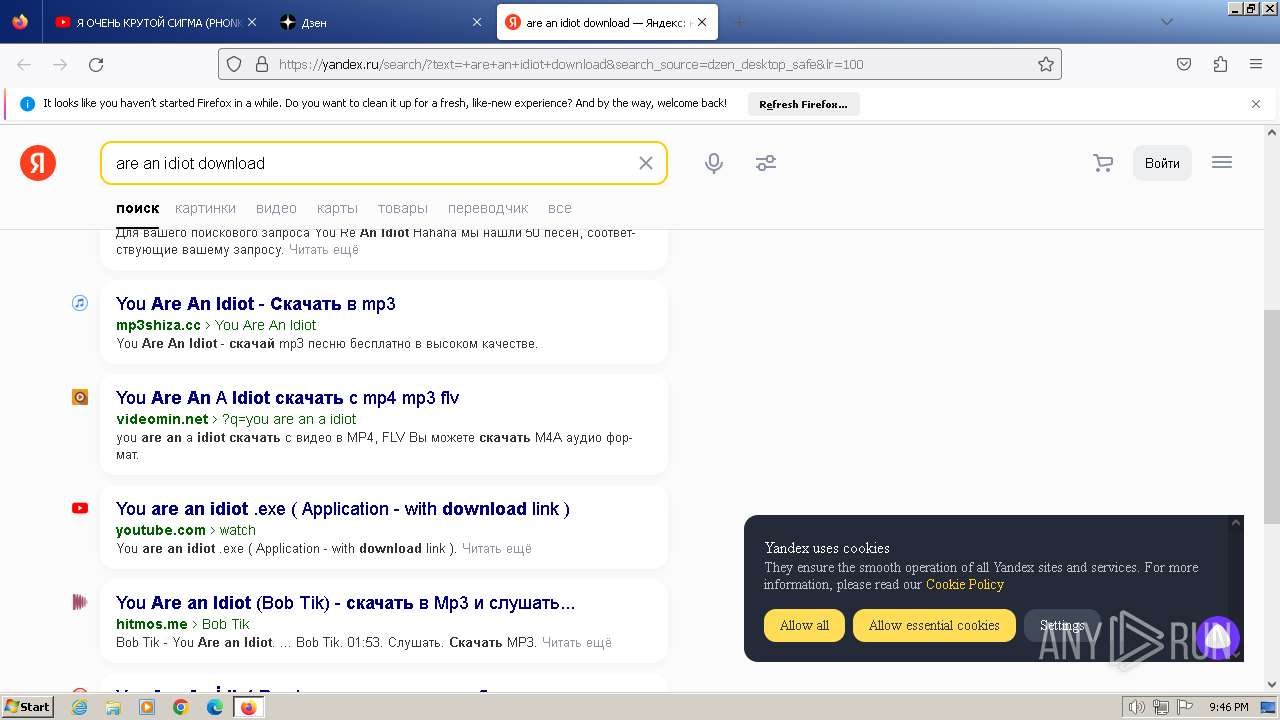Launch Chrome from the taskbar
This screenshot has height=720, width=1280.
[181, 707]
